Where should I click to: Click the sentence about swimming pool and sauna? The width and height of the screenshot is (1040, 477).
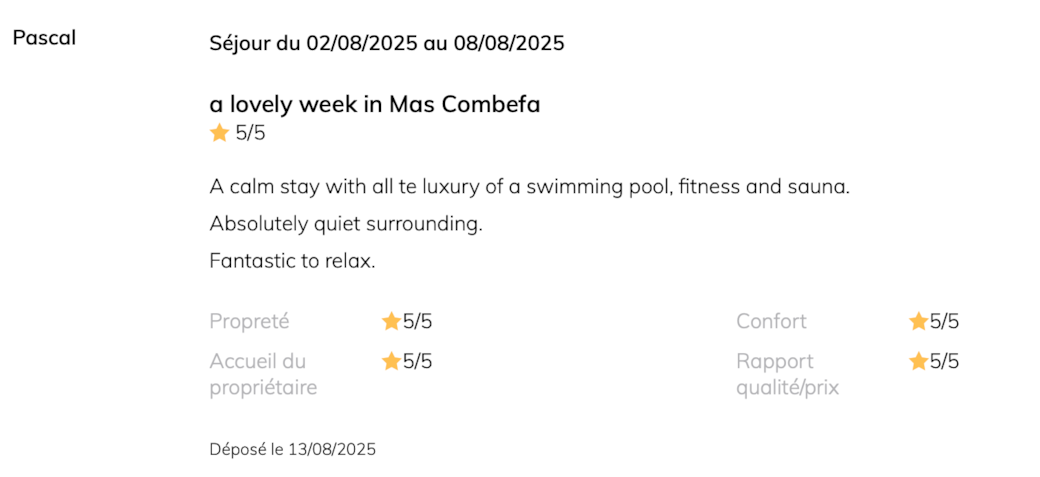click(x=529, y=187)
